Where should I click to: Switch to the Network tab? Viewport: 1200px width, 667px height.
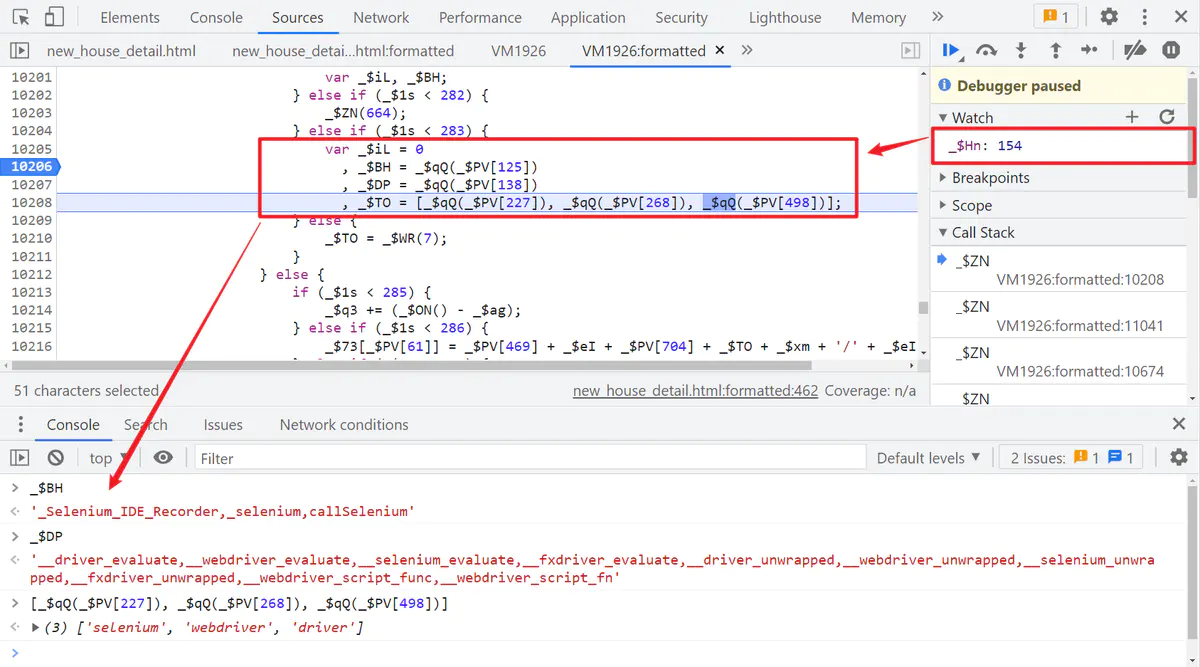pyautogui.click(x=381, y=17)
